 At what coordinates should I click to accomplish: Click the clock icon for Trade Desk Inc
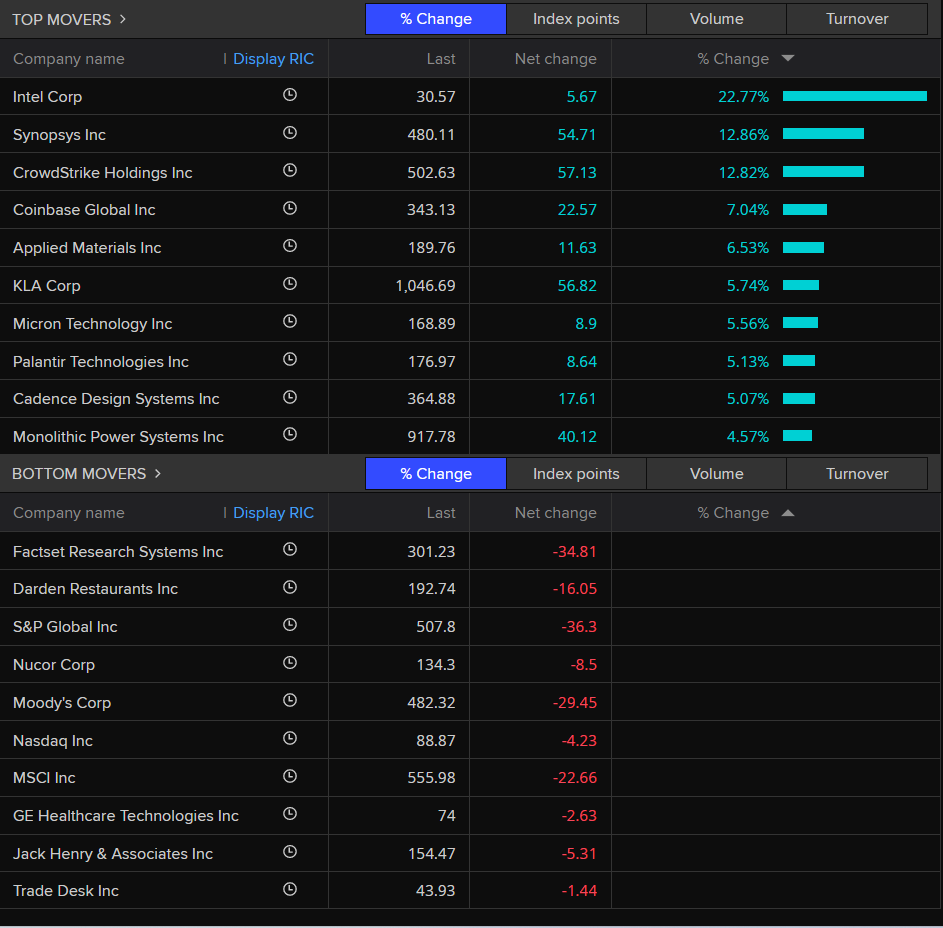(x=290, y=889)
